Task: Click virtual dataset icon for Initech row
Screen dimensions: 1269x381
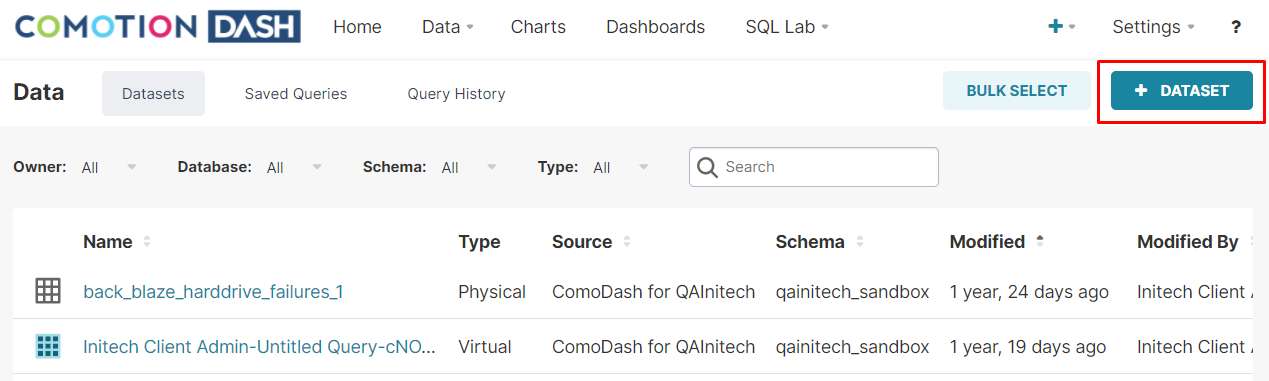Action: (x=48, y=346)
